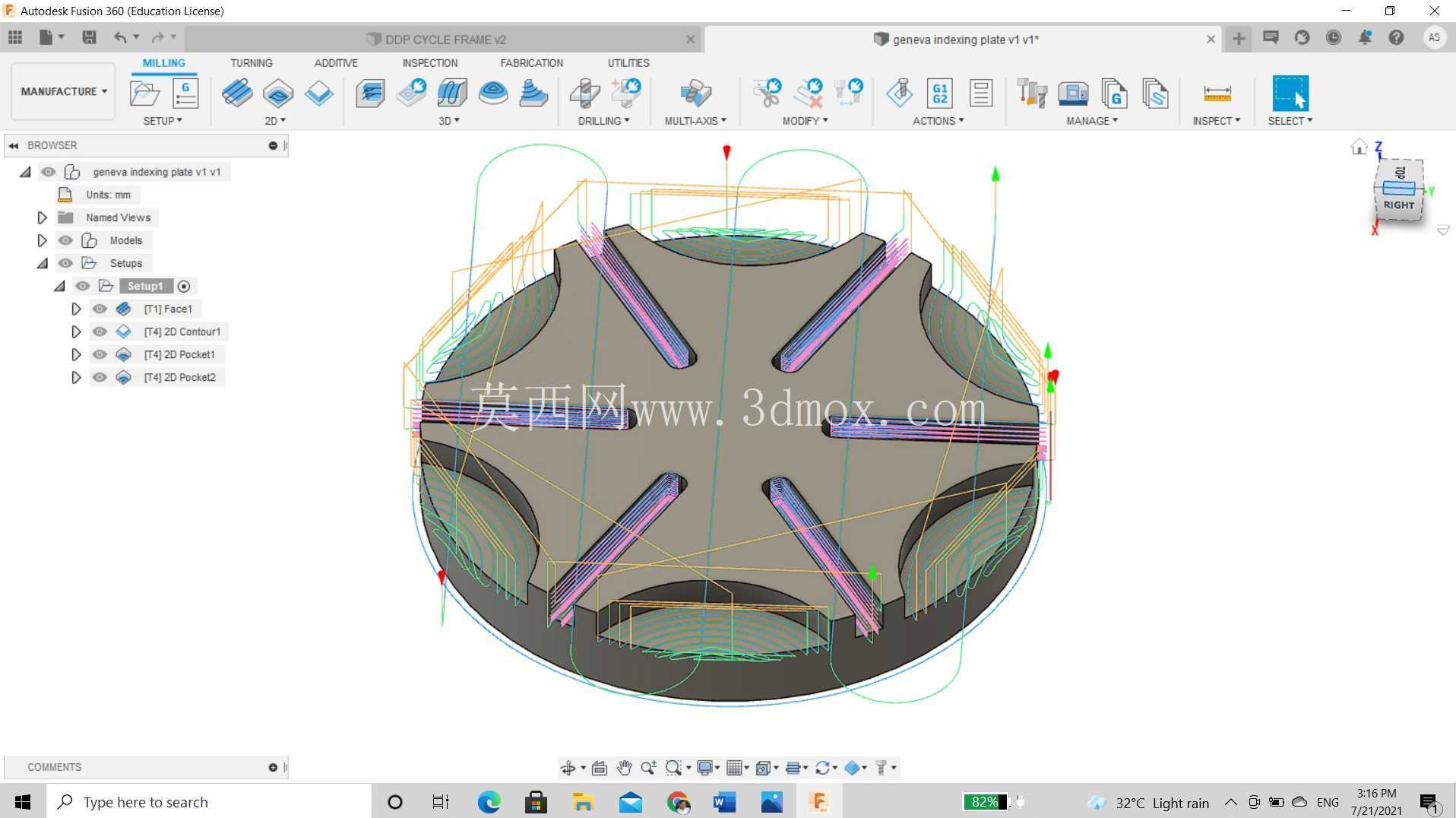Select the 3D Contour tool icon
This screenshot has height=818, width=1456.
tap(493, 94)
